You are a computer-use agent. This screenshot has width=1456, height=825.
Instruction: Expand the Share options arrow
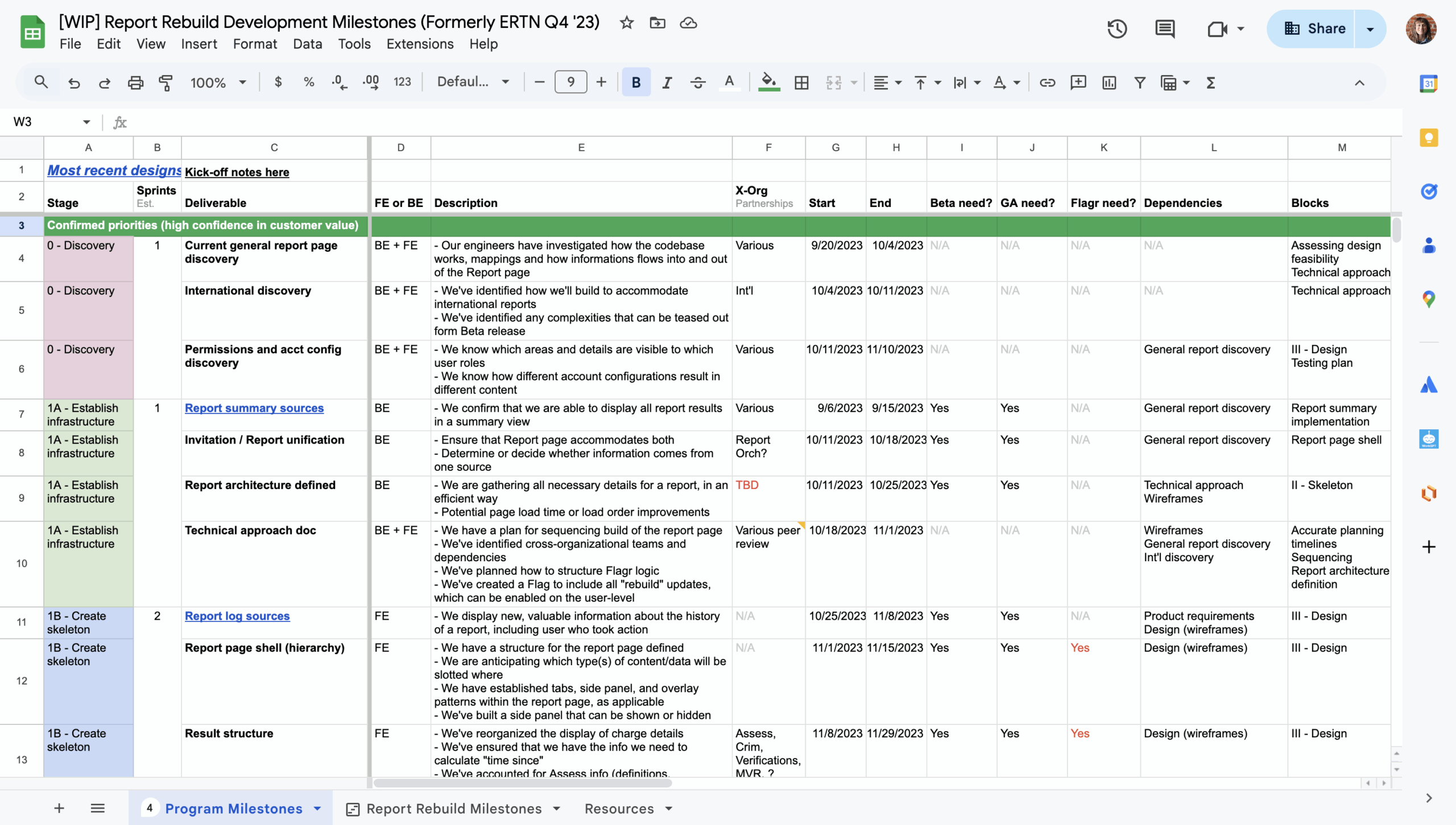pos(1370,29)
